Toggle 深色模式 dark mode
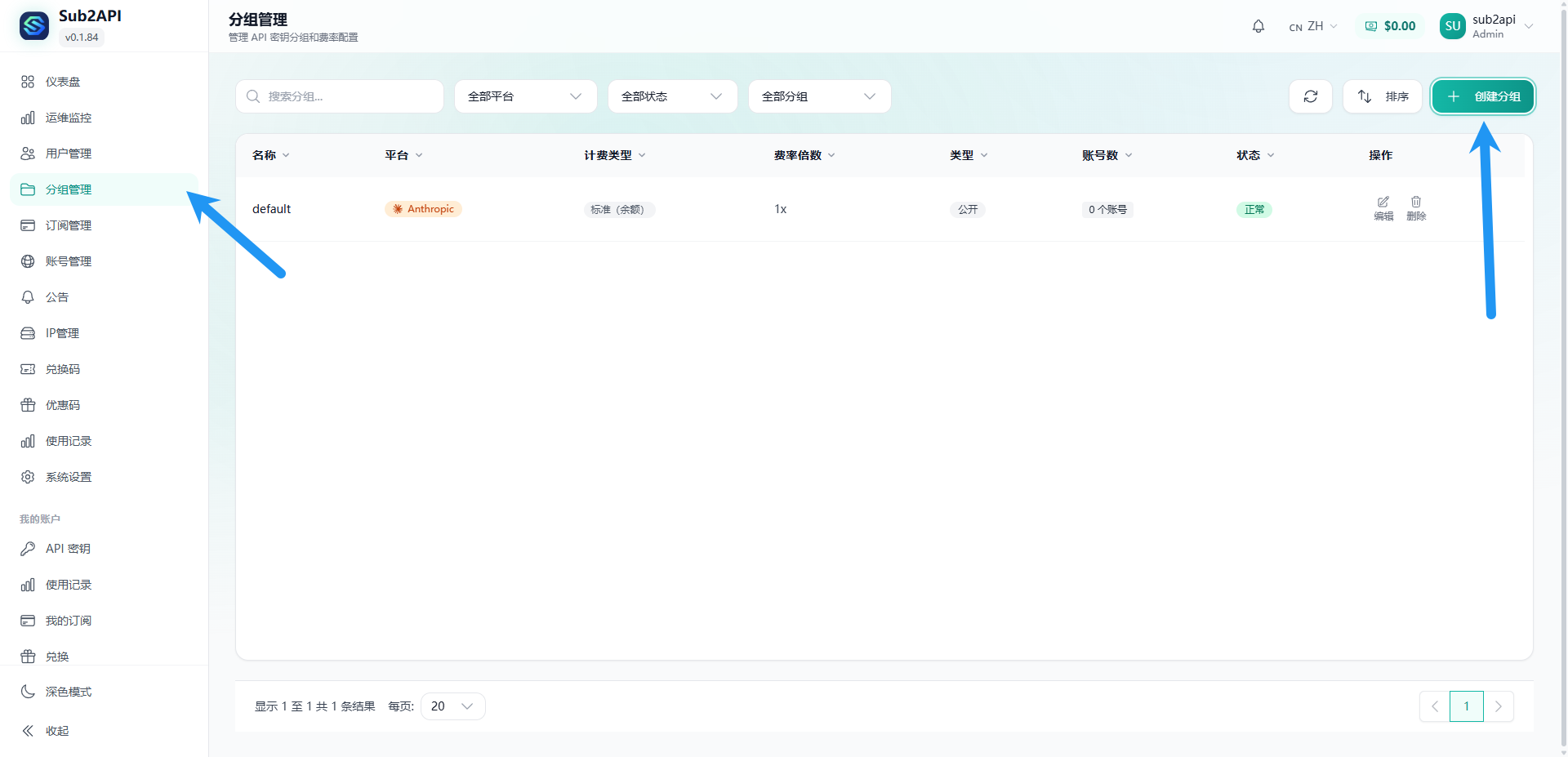Viewport: 1568px width, 757px height. (69, 692)
